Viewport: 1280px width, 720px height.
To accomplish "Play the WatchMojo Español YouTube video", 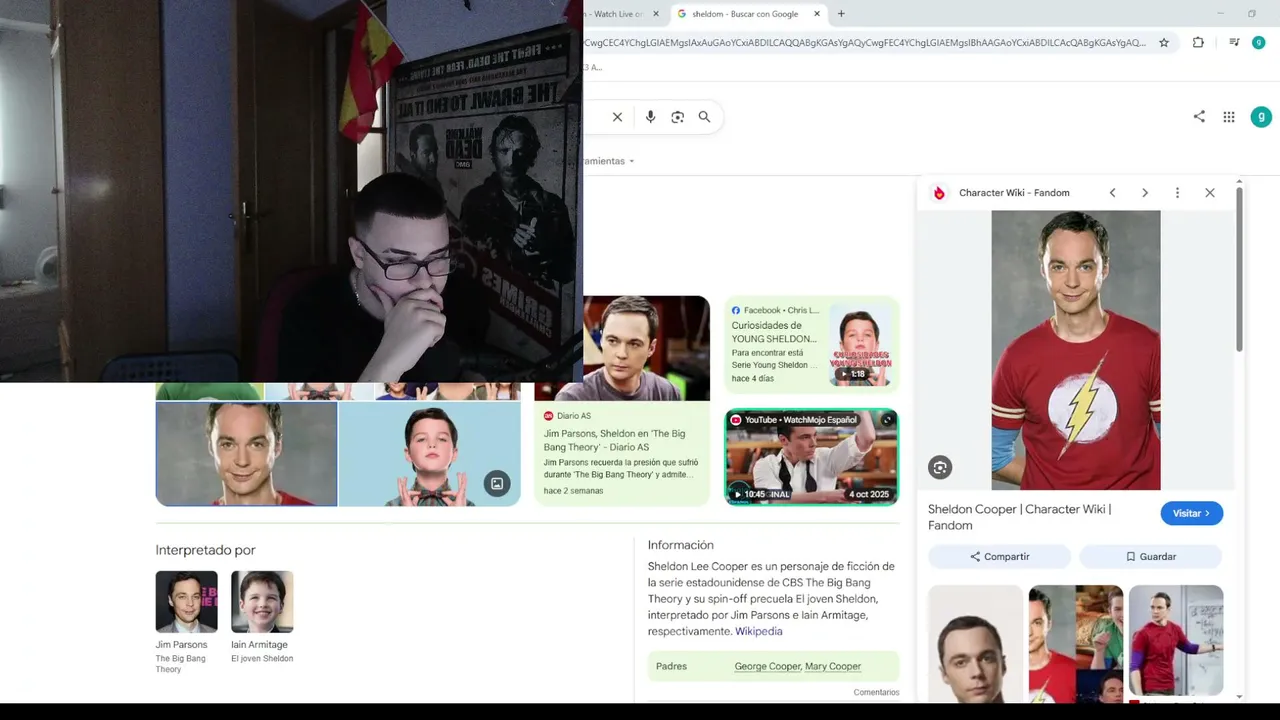I will tap(811, 457).
